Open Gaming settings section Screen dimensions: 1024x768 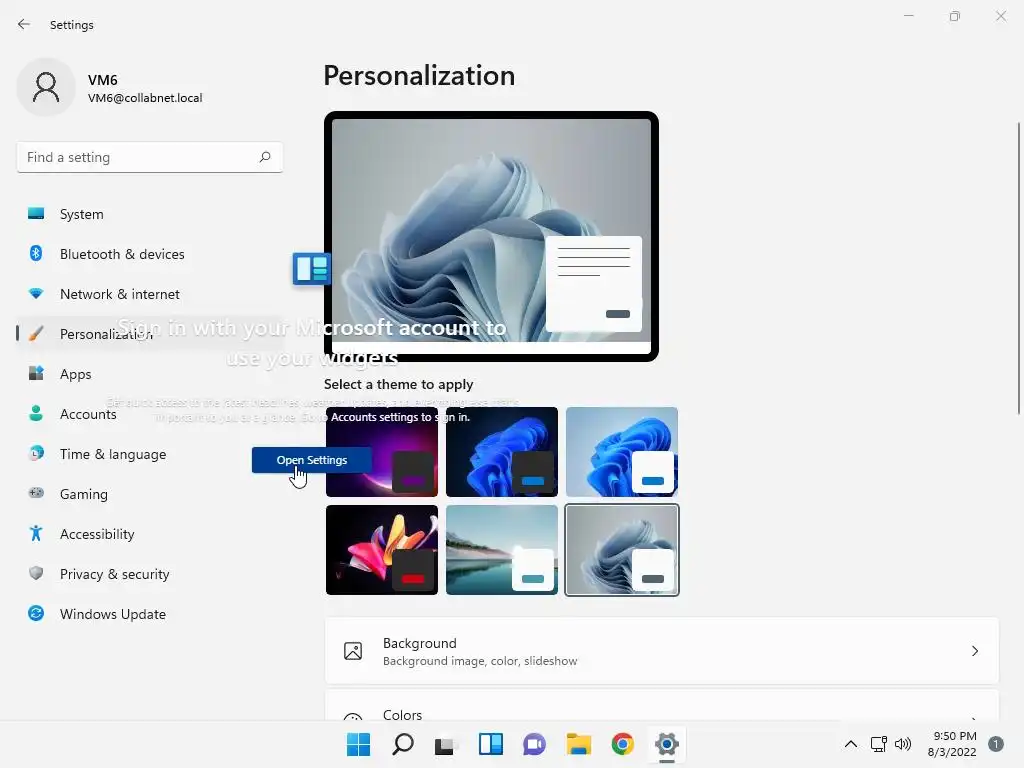tap(150, 493)
